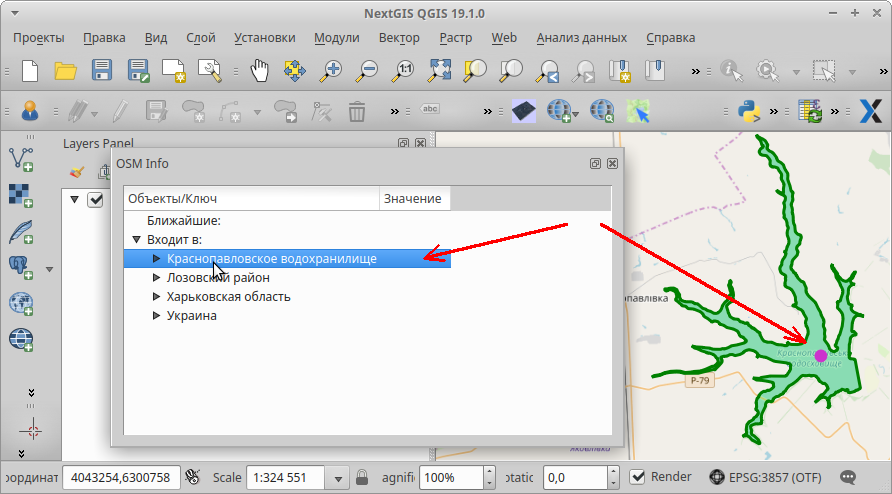This screenshot has height=494, width=892.
Task: Open the Проекты menu
Action: [39, 38]
